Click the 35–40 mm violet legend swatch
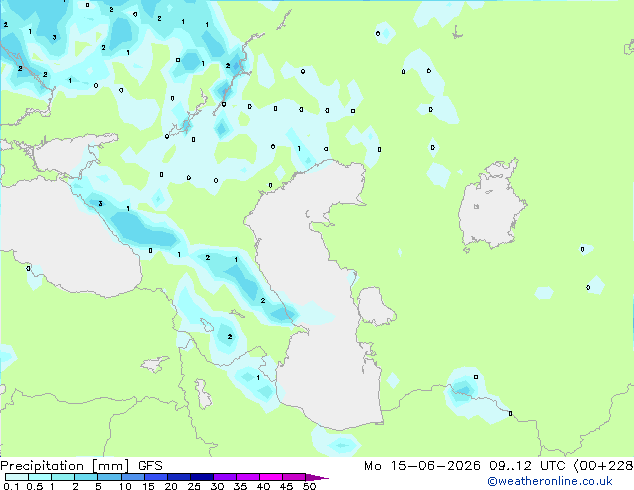This screenshot has width=634, height=490. [247, 477]
